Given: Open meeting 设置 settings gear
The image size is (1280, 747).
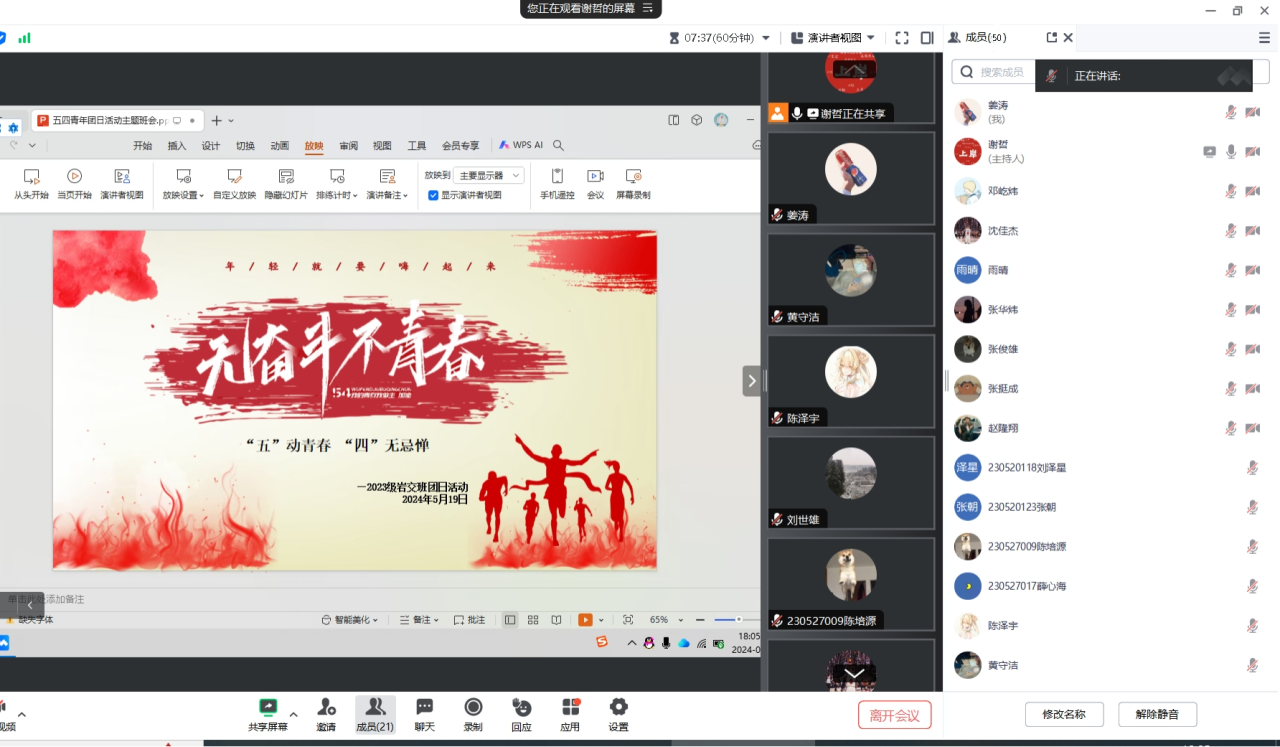Looking at the screenshot, I should [618, 713].
